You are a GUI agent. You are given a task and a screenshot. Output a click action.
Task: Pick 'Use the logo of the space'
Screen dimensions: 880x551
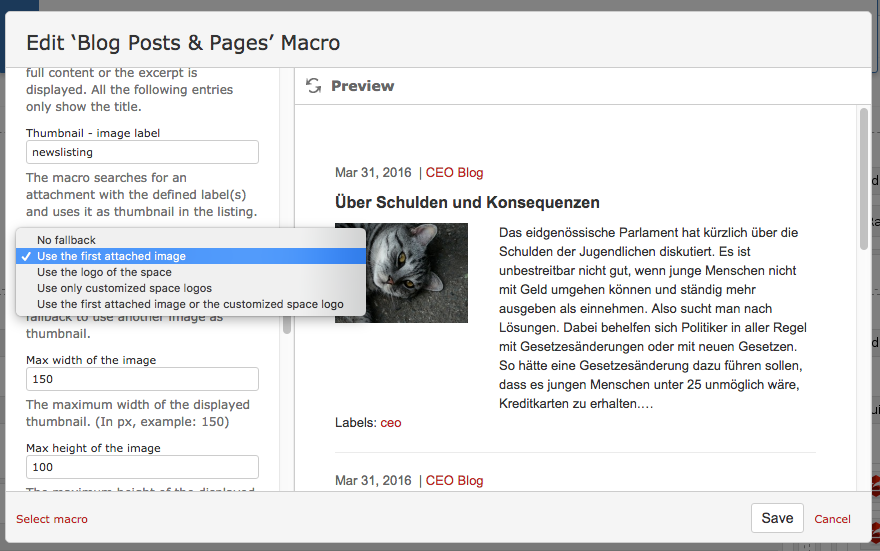(104, 272)
